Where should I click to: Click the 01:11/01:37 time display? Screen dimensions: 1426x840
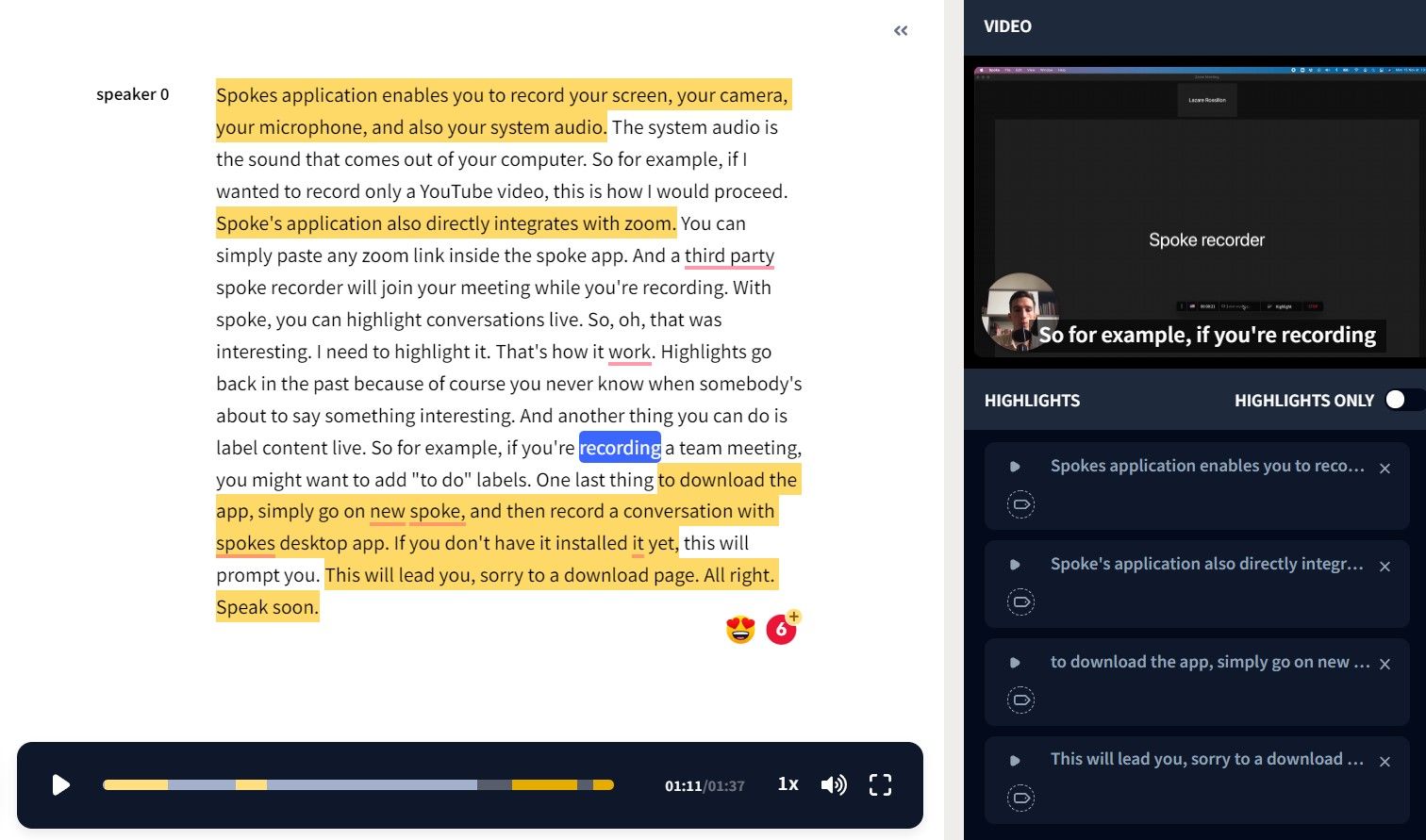click(x=705, y=785)
